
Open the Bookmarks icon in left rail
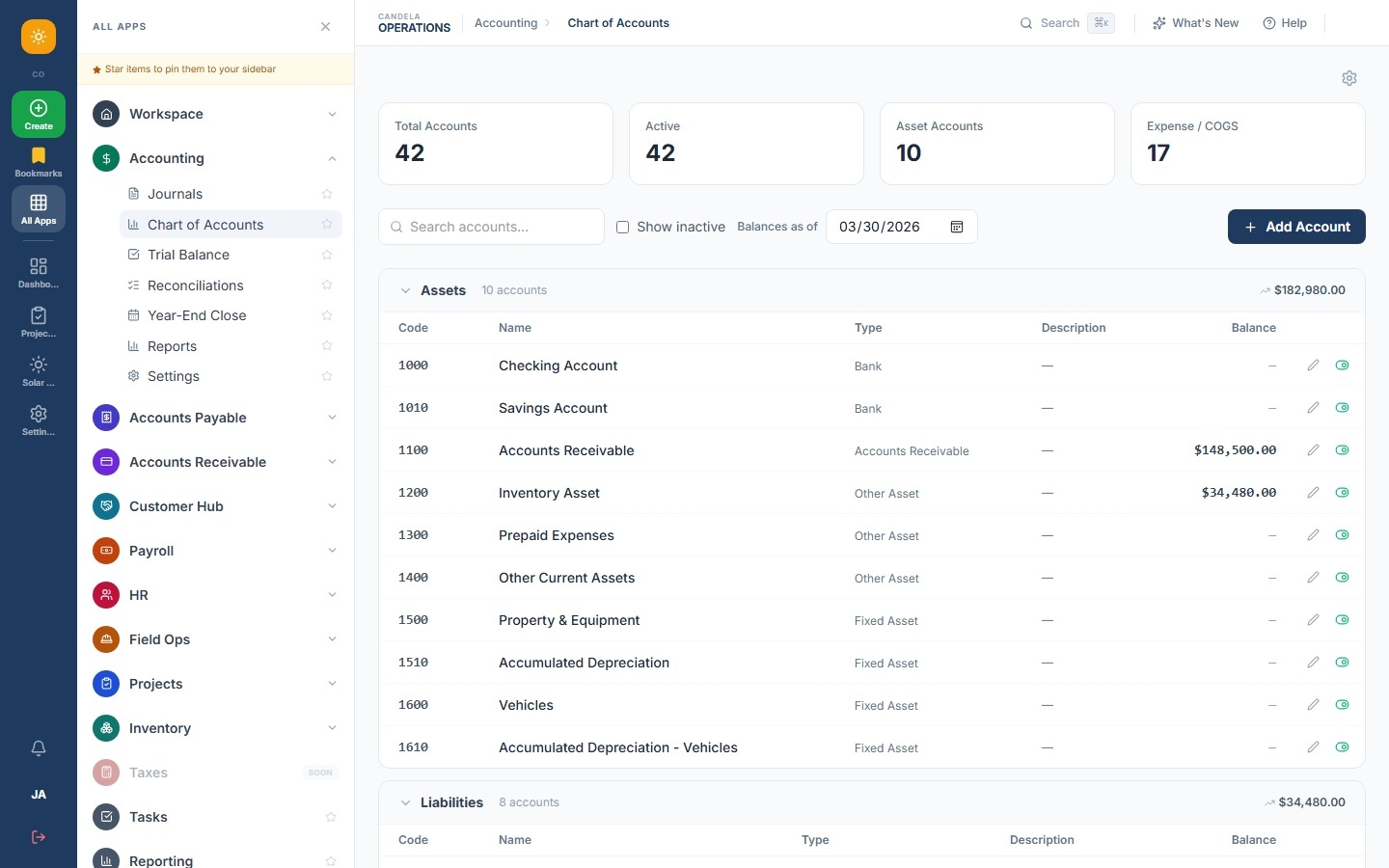(39, 162)
